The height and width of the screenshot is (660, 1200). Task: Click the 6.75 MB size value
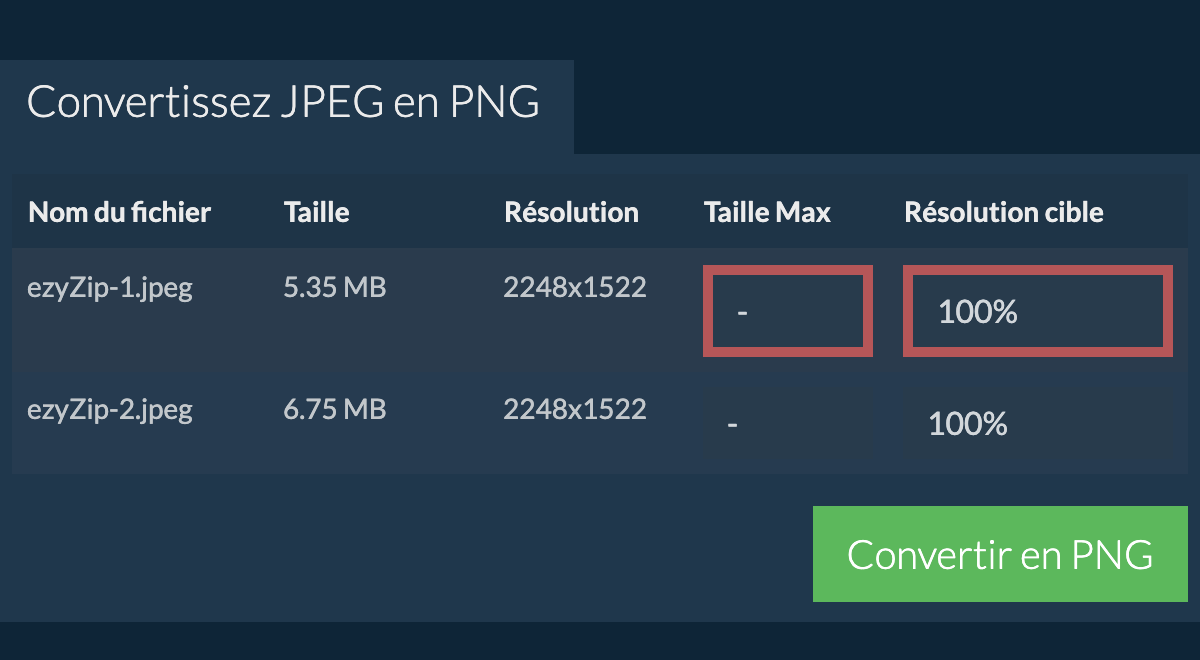334,409
